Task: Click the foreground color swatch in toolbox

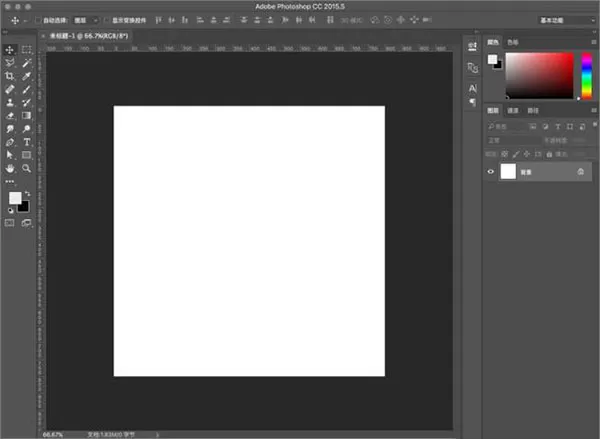Action: (15, 198)
